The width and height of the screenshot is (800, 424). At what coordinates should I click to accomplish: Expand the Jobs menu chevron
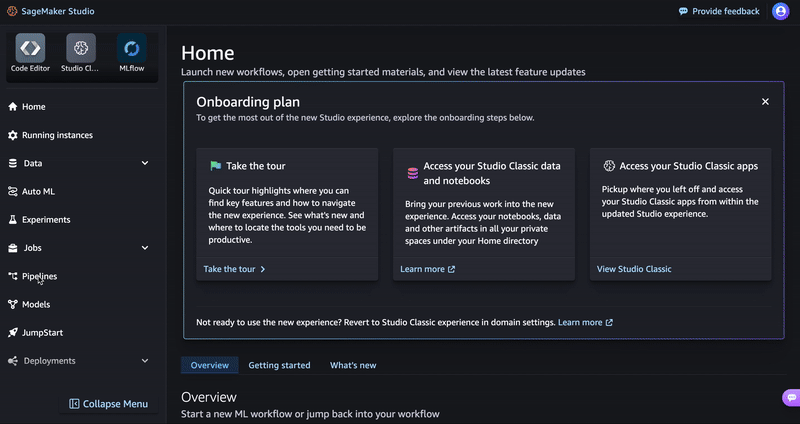tap(145, 248)
